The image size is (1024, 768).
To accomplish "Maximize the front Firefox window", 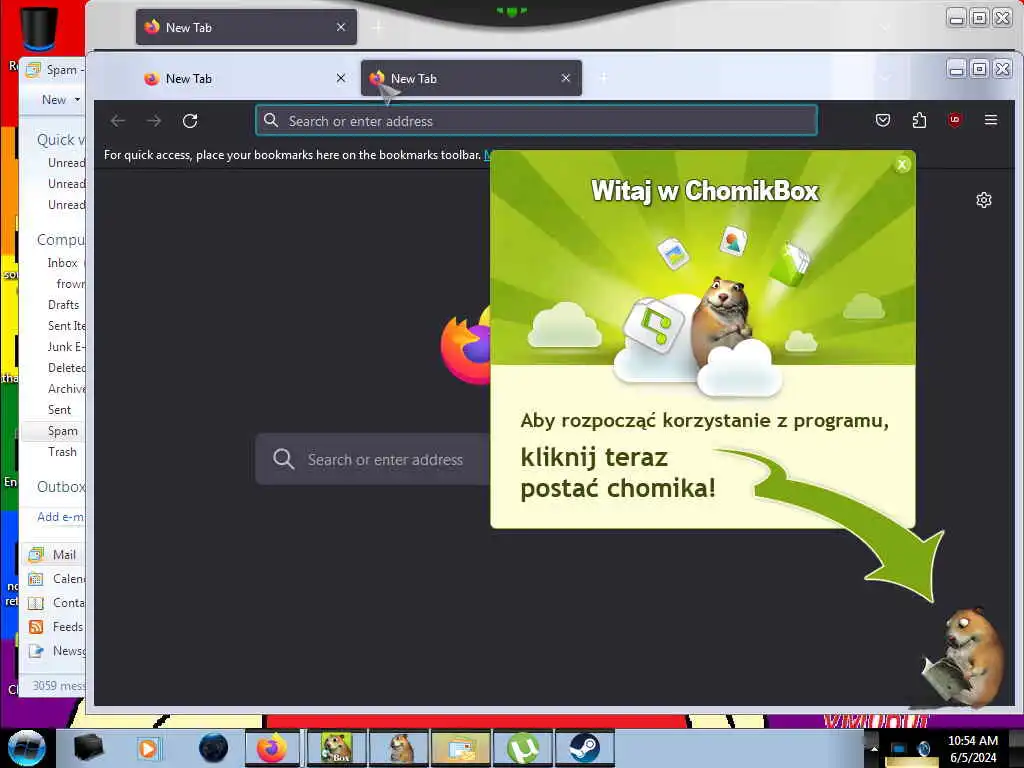I will [x=979, y=69].
